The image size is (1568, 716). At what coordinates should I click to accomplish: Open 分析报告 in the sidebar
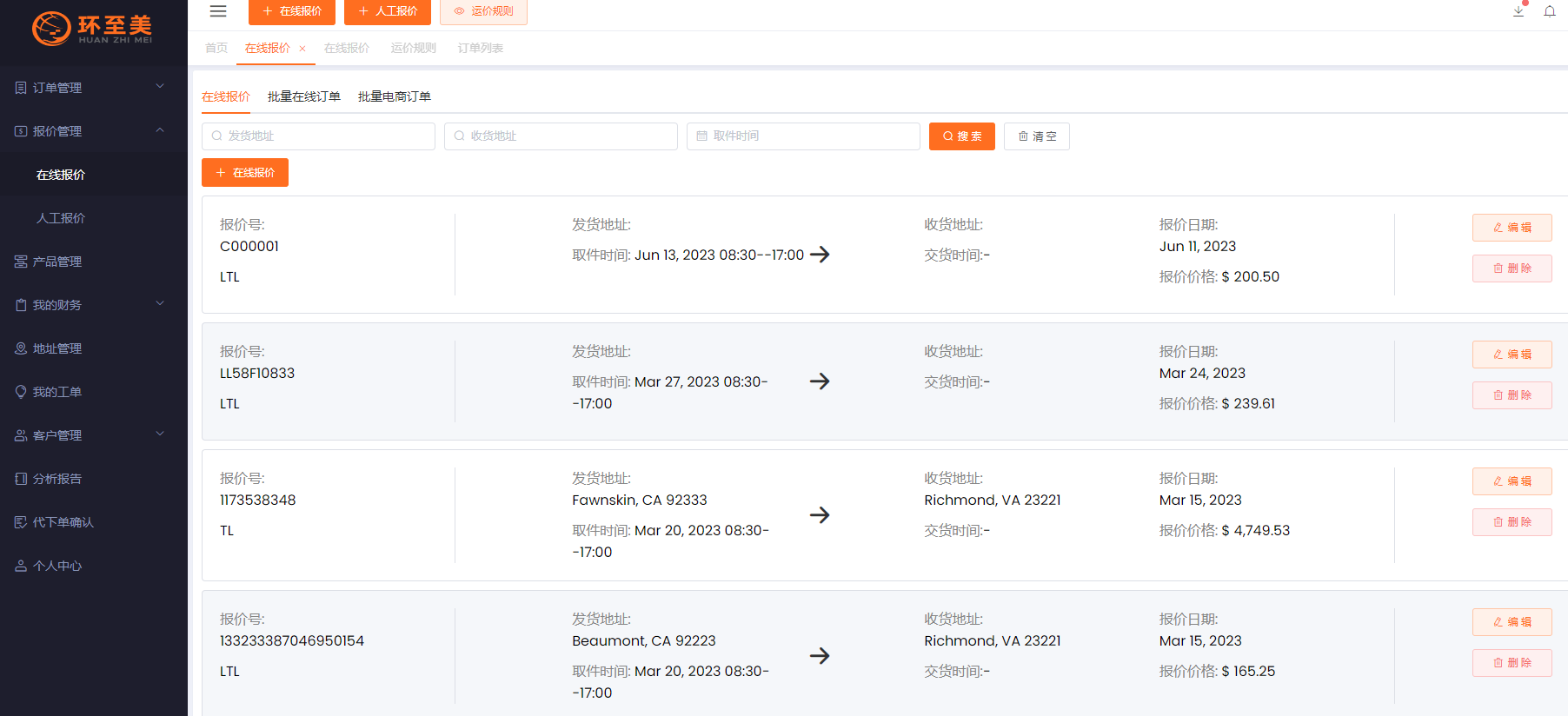(57, 479)
